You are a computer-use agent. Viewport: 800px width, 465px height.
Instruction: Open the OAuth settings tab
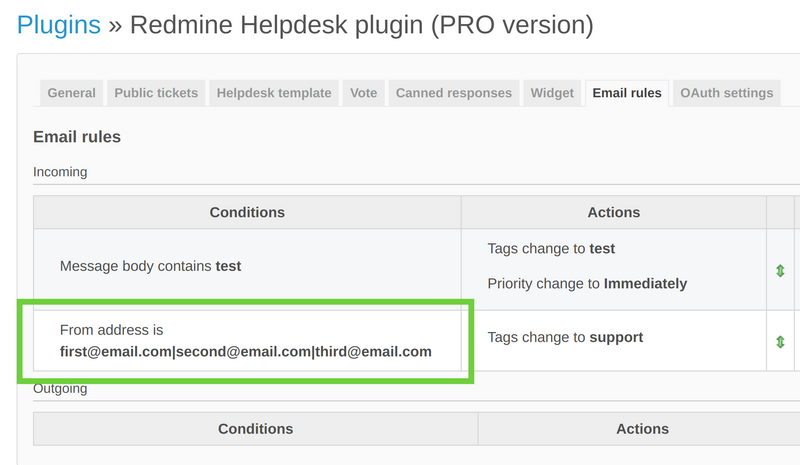(727, 93)
